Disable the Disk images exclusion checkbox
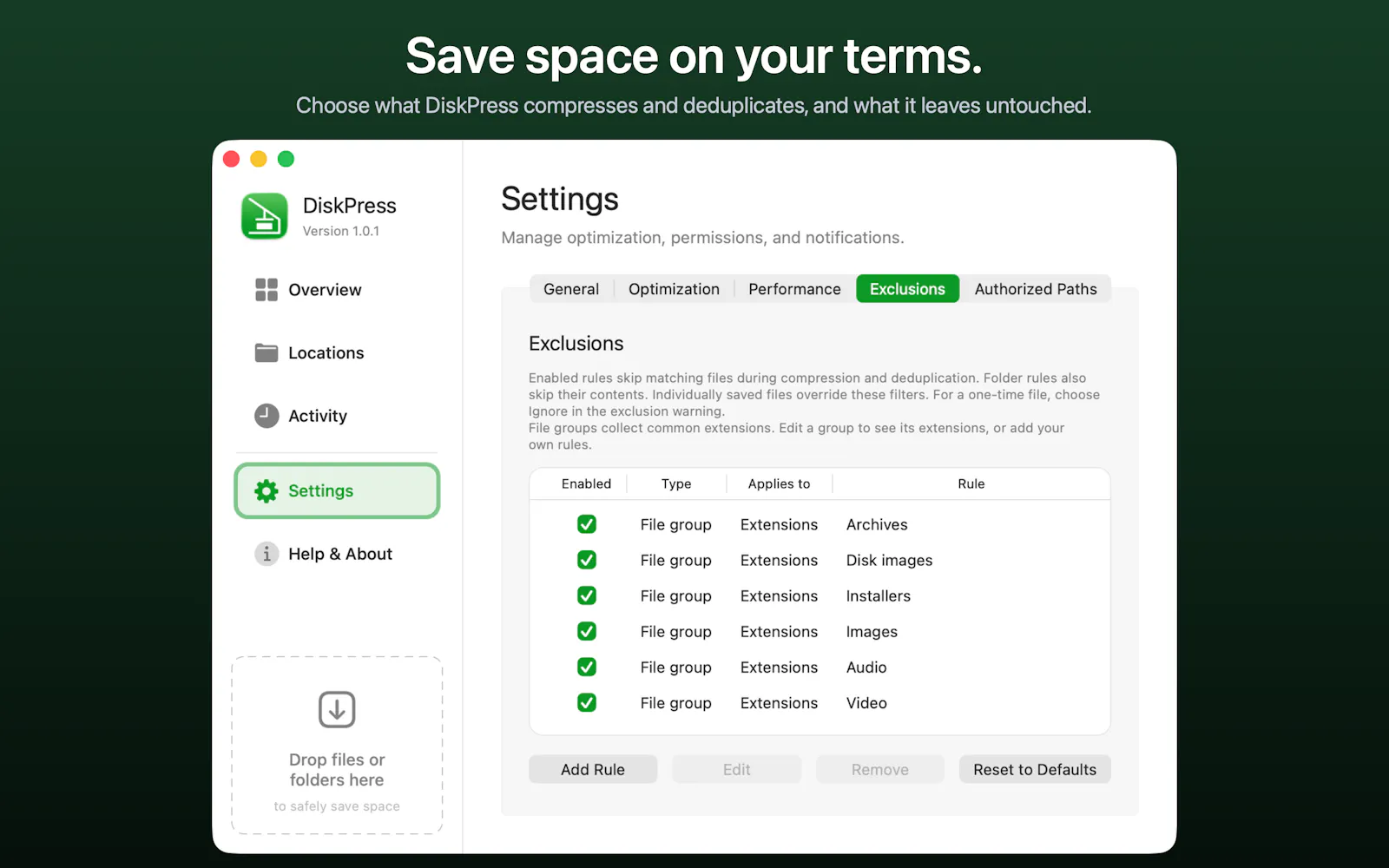The width and height of the screenshot is (1389, 868). [x=587, y=560]
